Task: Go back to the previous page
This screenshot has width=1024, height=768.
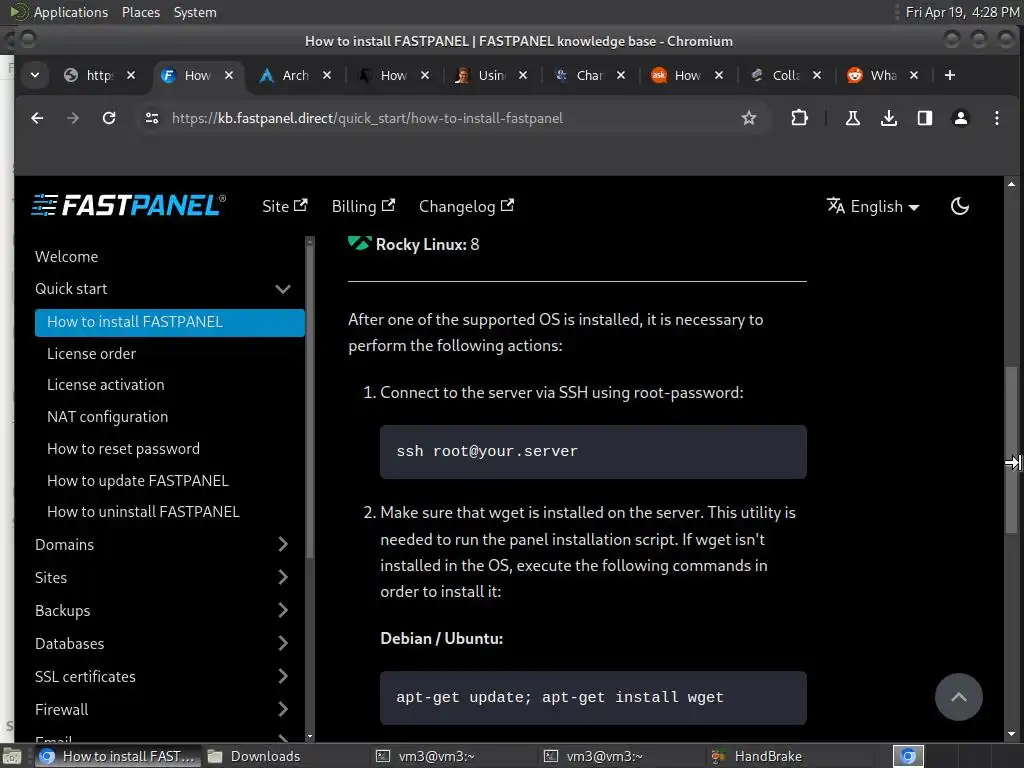Action: pos(37,118)
